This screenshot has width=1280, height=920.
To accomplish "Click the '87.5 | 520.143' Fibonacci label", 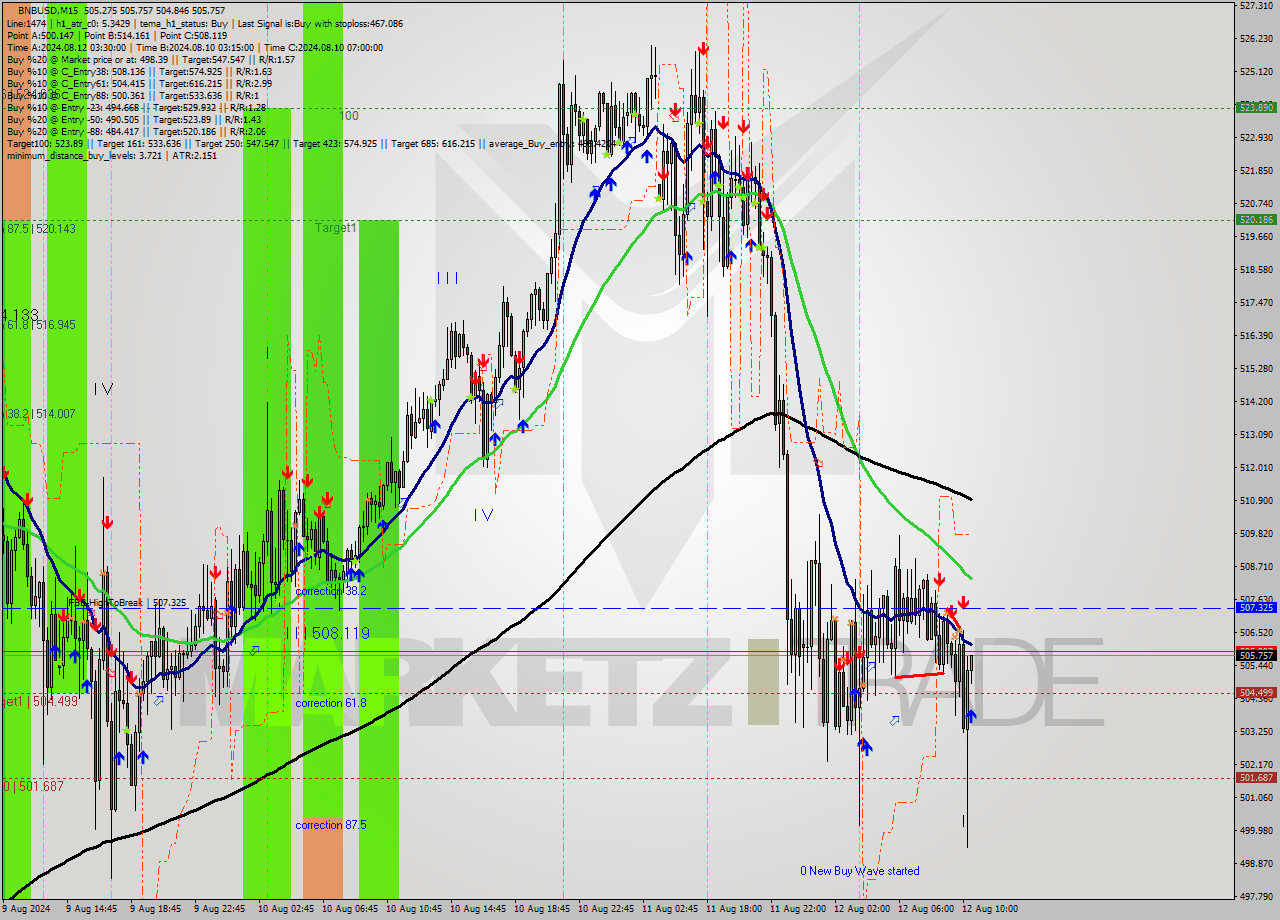I will click(42, 228).
